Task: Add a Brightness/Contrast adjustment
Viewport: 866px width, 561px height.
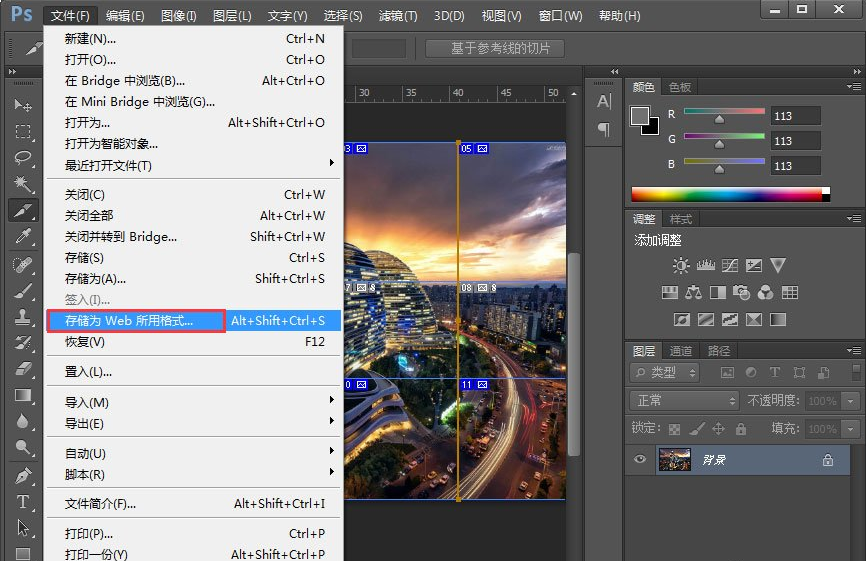Action: pyautogui.click(x=681, y=265)
